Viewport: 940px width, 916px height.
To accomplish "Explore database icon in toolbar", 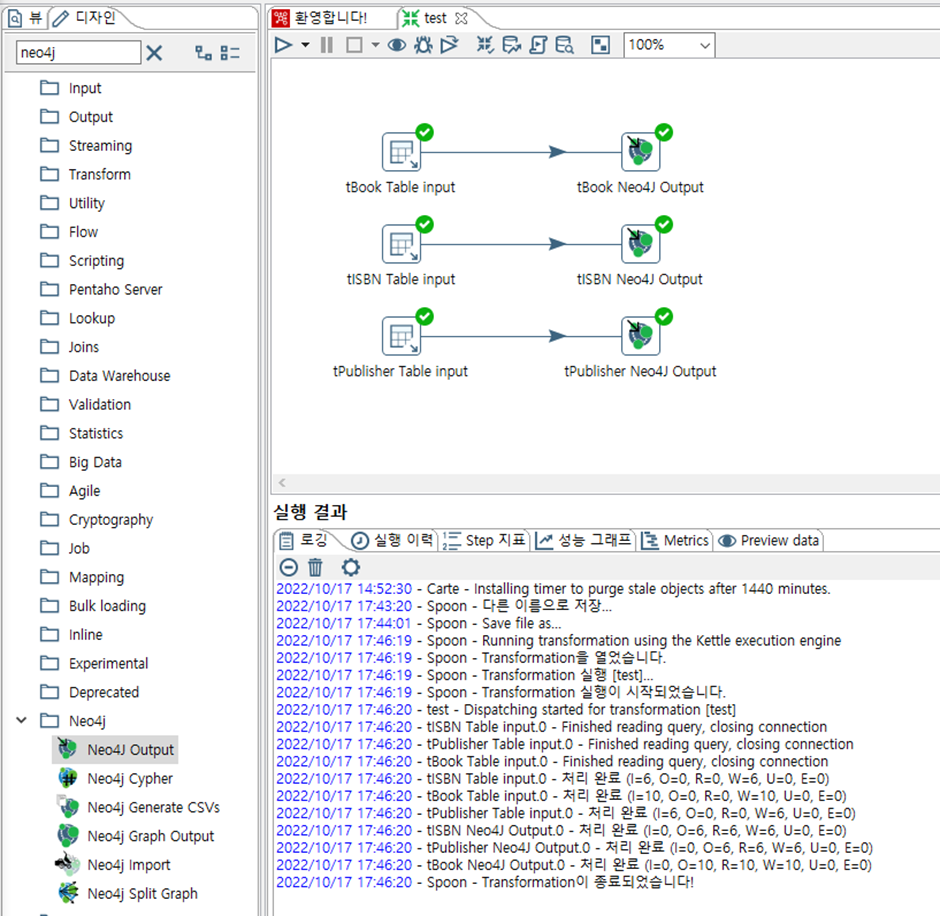I will 564,45.
